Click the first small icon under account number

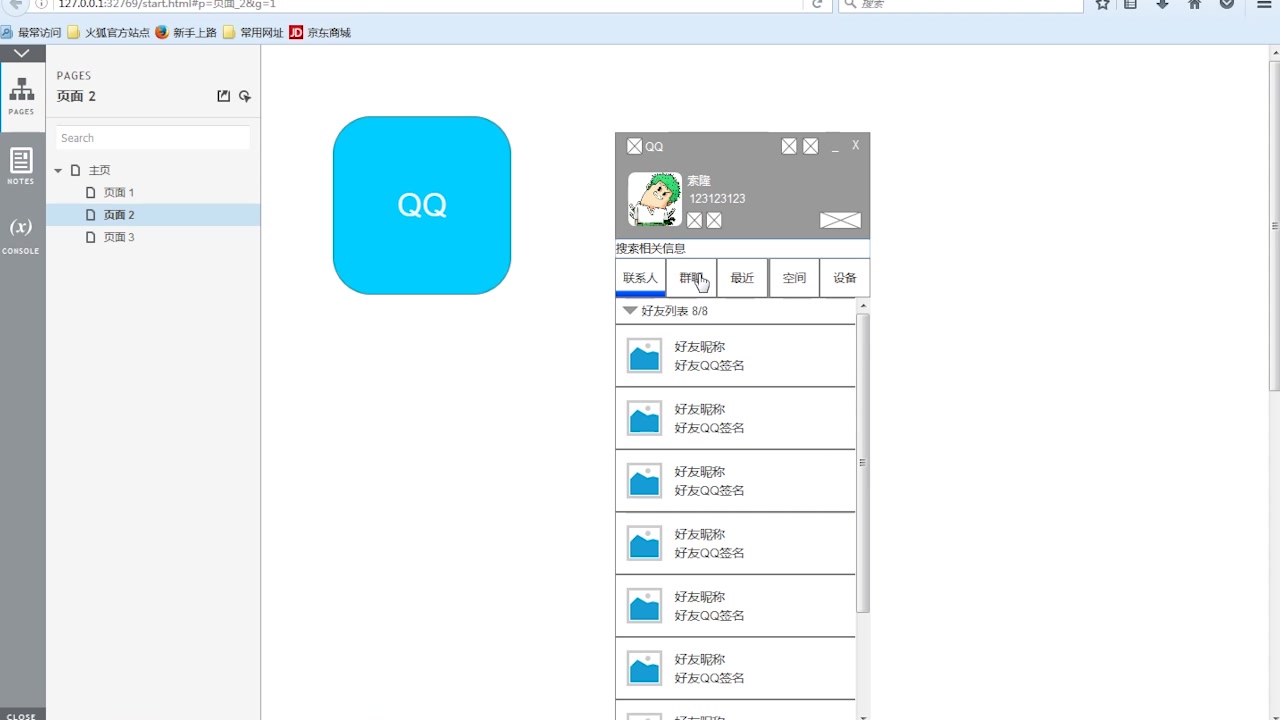695,220
